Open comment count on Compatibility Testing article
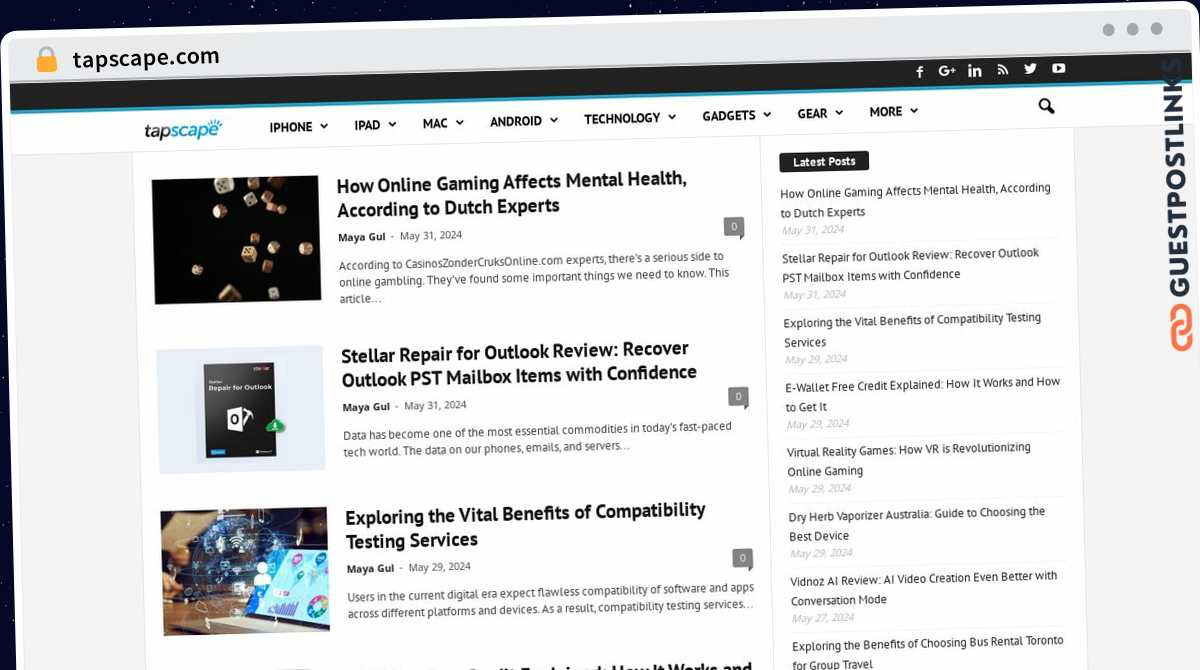Screen dimensions: 1200x670 742,558
